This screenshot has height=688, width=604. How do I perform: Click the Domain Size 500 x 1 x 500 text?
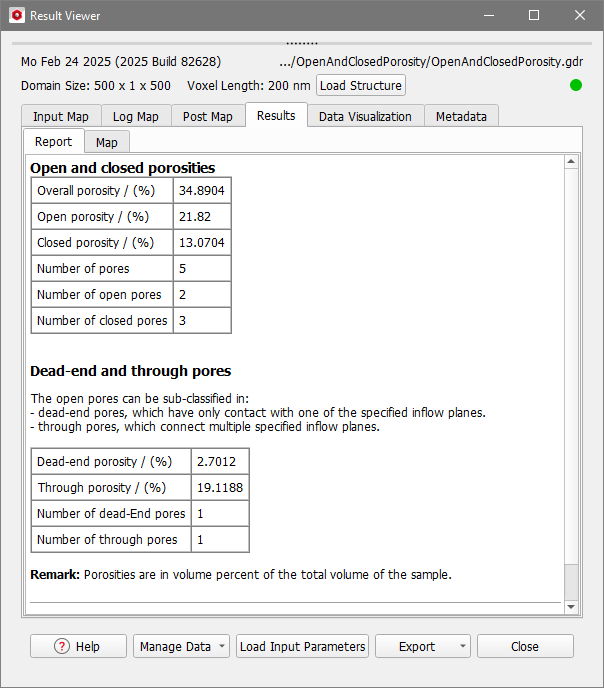pos(96,85)
